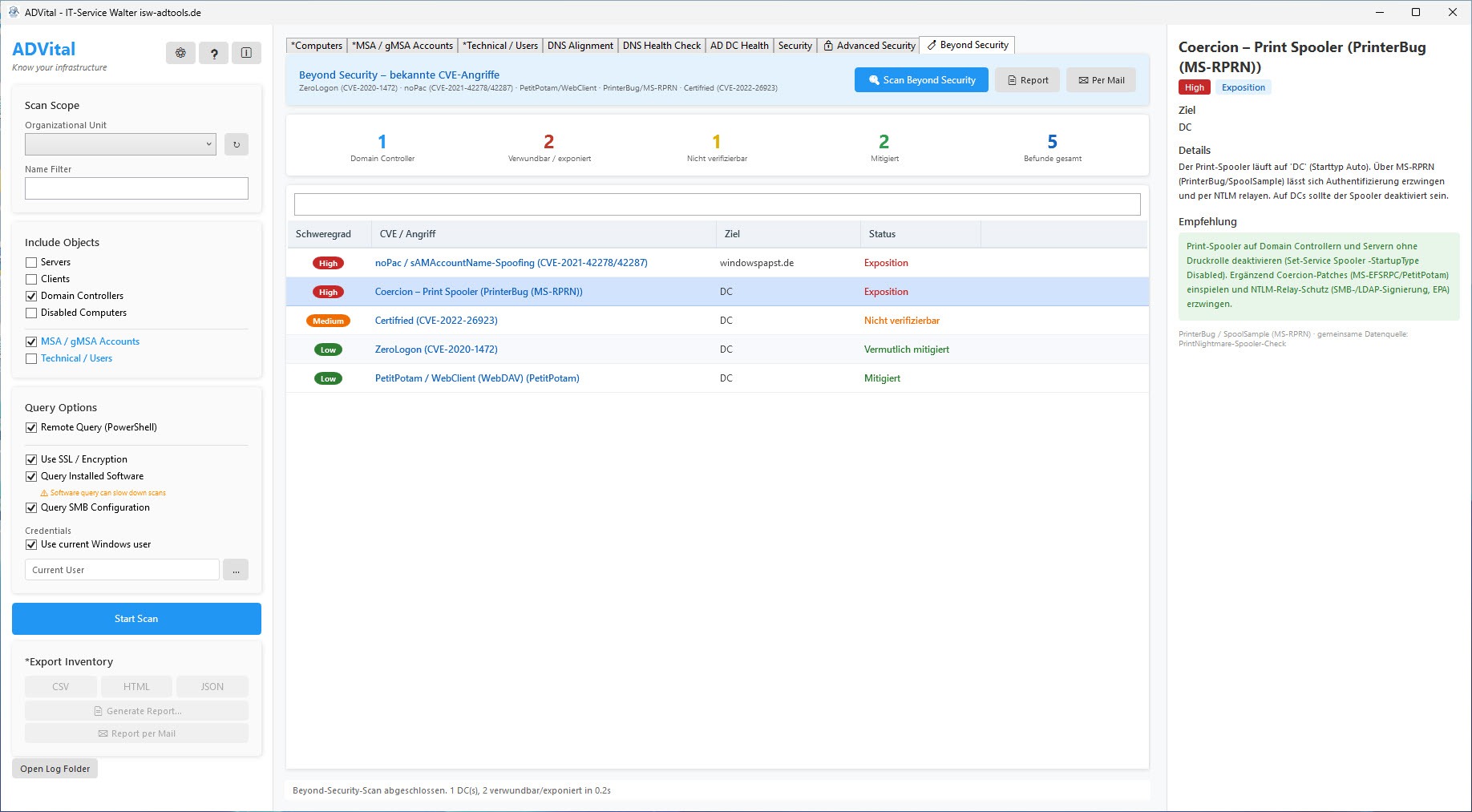Open the info panel icon button
Viewport: 1472px width, 812px height.
[x=246, y=53]
